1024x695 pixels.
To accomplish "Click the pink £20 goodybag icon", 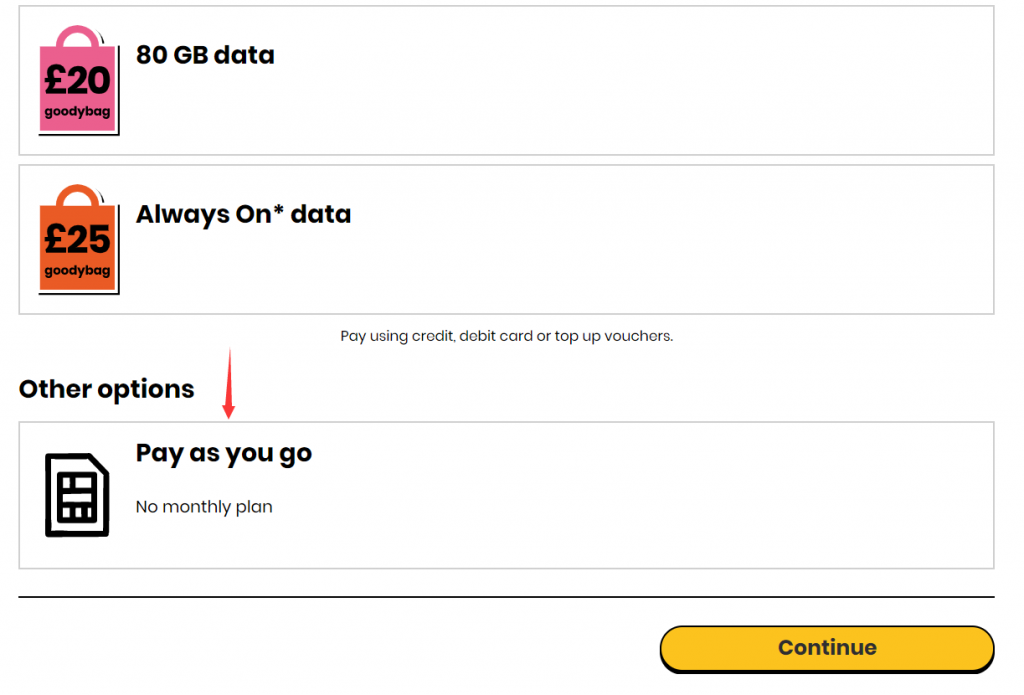I will 78,80.
